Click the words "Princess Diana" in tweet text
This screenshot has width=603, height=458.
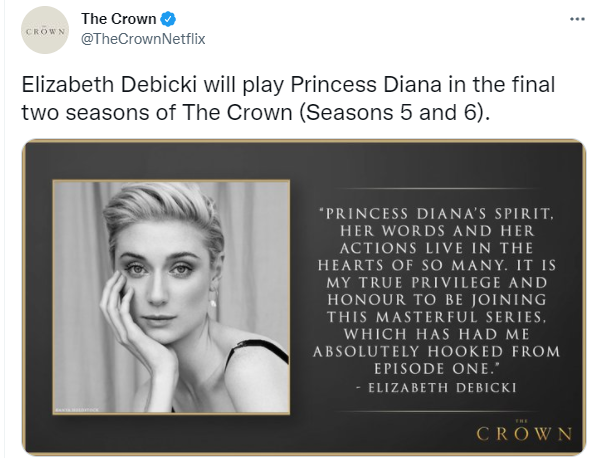point(366,85)
